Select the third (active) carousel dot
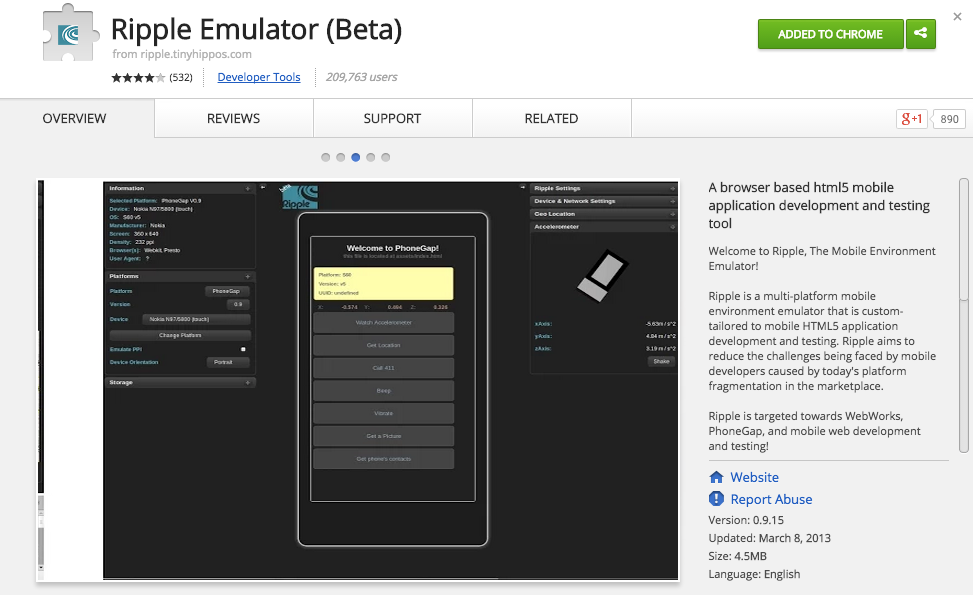 tap(356, 158)
